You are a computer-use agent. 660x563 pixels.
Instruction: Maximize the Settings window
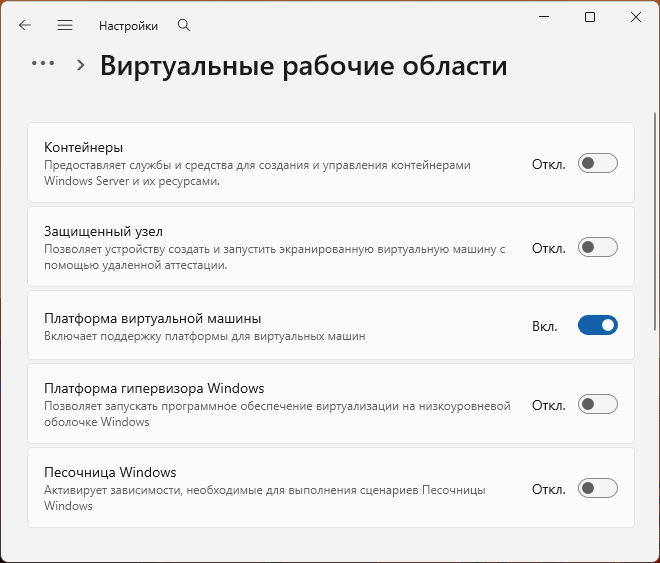click(x=590, y=17)
